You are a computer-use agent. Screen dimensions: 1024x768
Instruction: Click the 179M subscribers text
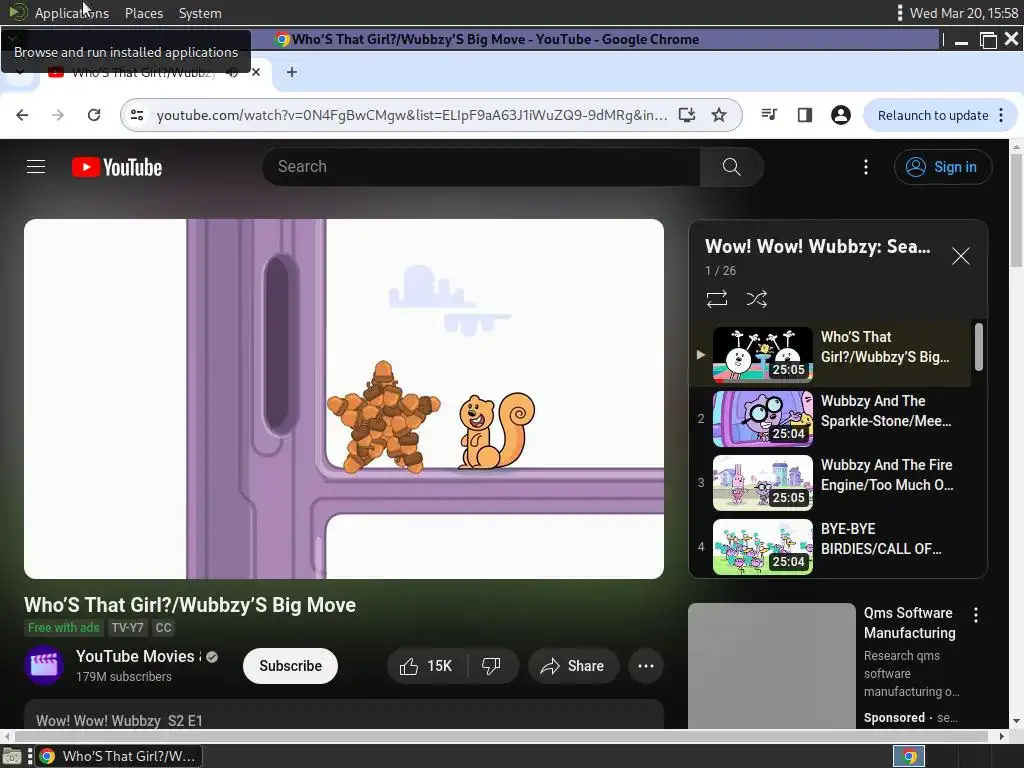pos(123,677)
